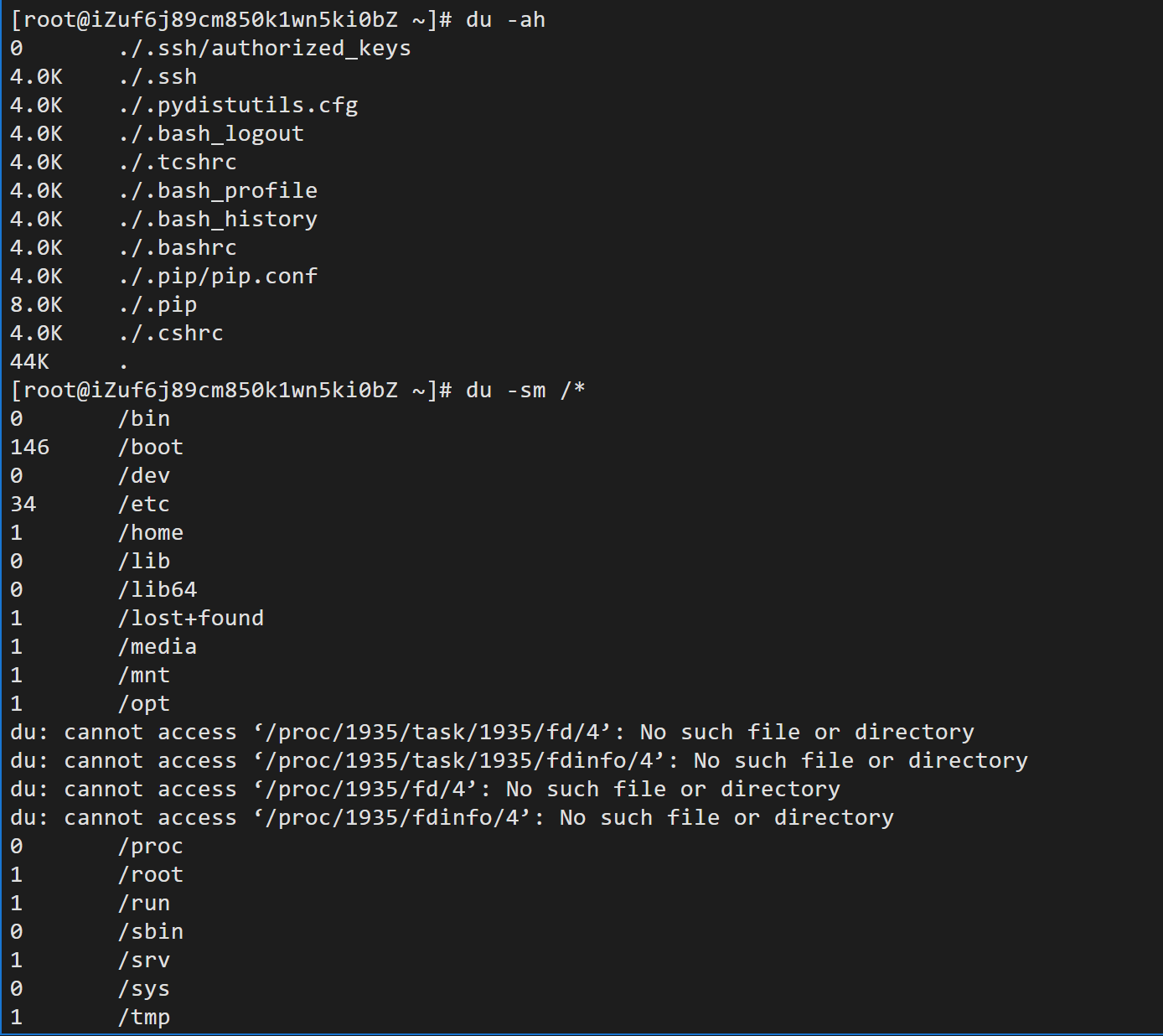Click the 'du -sm /*' command text
Viewport: 1163px width, 1036px height.
pos(525,391)
